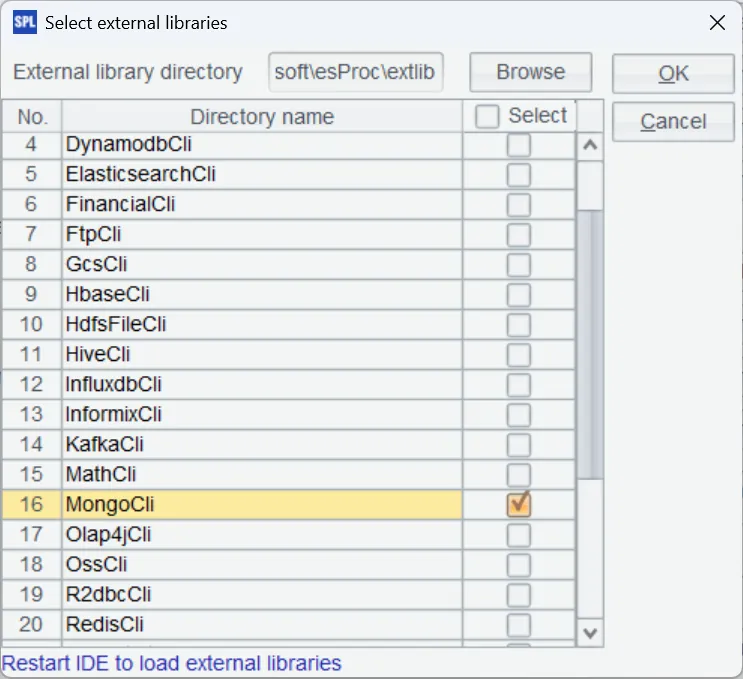Tick the RedisCli checkbox
The width and height of the screenshot is (743, 679).
click(x=518, y=625)
